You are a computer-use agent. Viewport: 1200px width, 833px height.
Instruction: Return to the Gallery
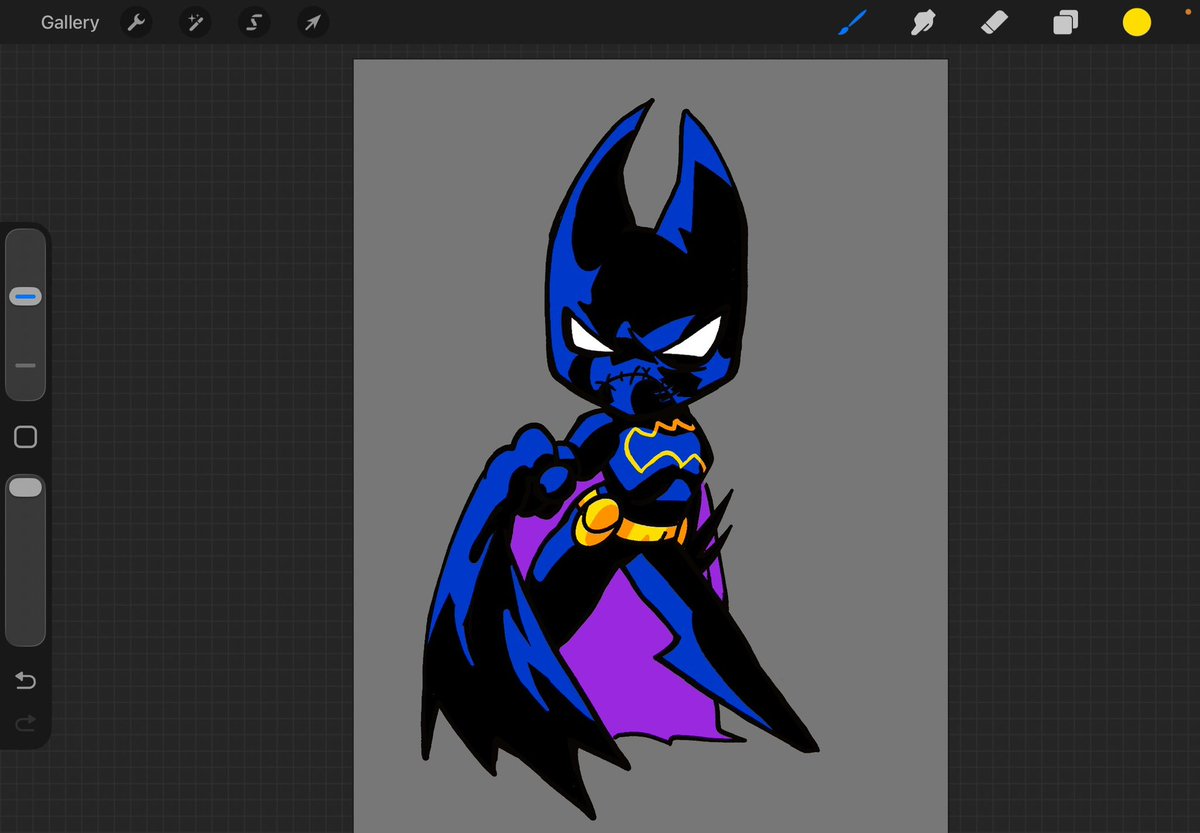coord(70,22)
